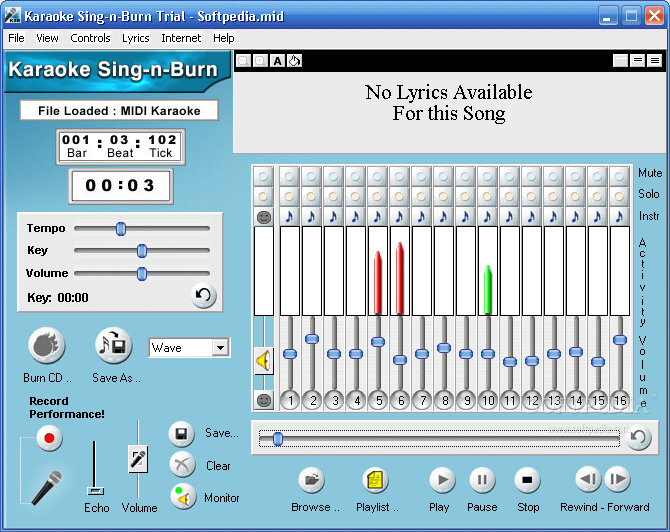670x532 pixels.
Task: Click the Play button
Action: [x=442, y=480]
